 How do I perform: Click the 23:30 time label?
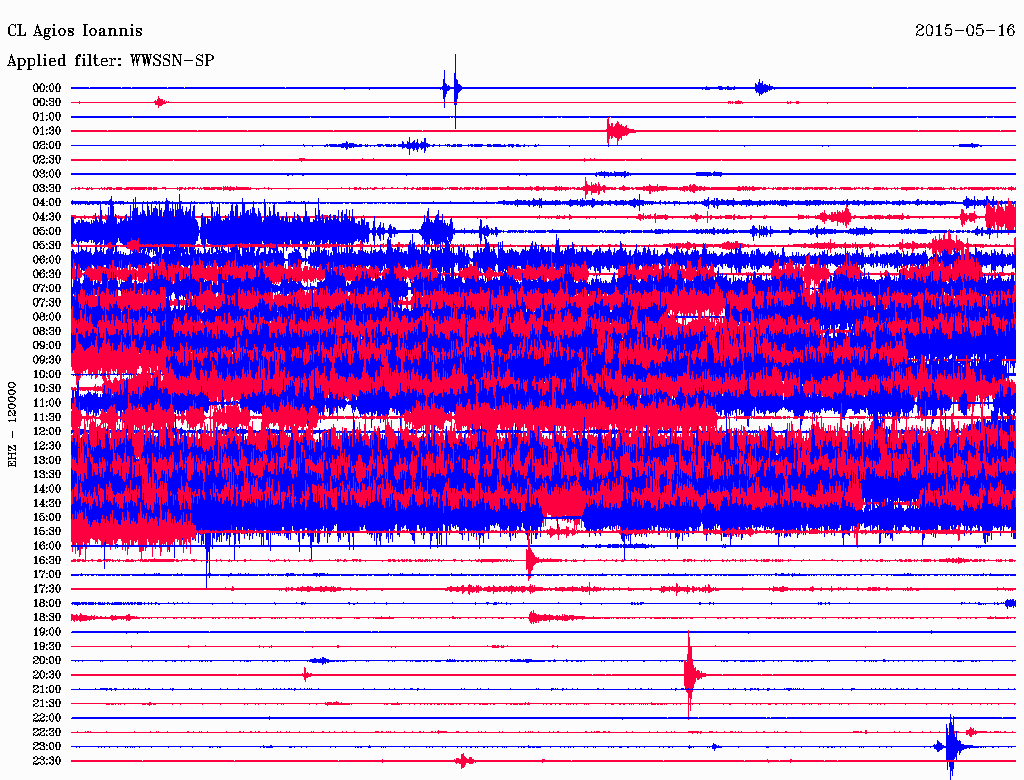click(47, 761)
